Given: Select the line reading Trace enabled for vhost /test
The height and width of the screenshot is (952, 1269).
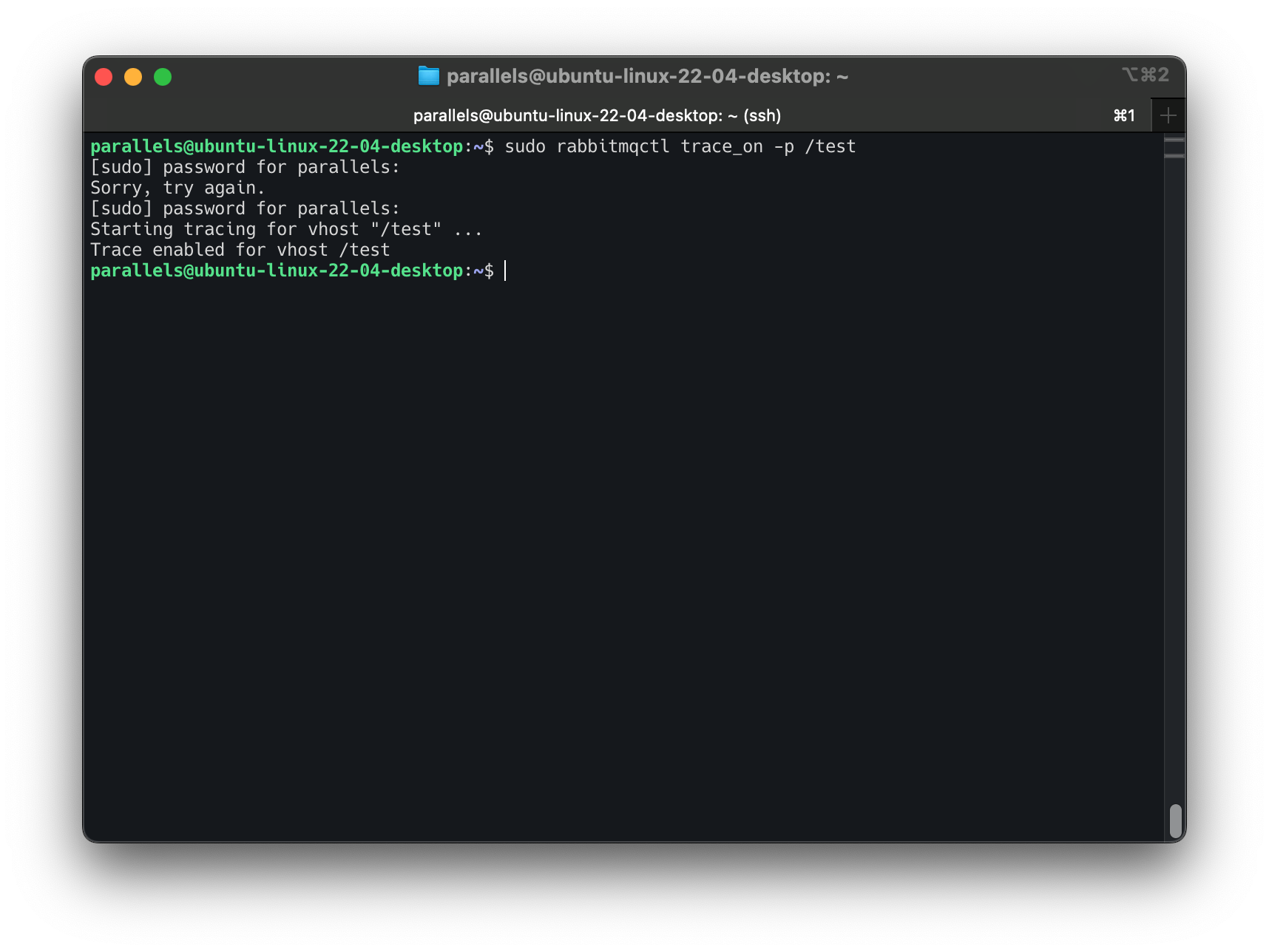Looking at the screenshot, I should coord(240,249).
